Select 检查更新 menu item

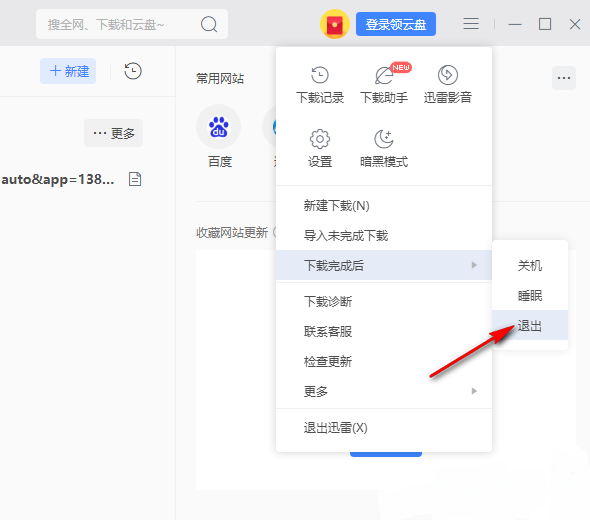click(x=384, y=362)
